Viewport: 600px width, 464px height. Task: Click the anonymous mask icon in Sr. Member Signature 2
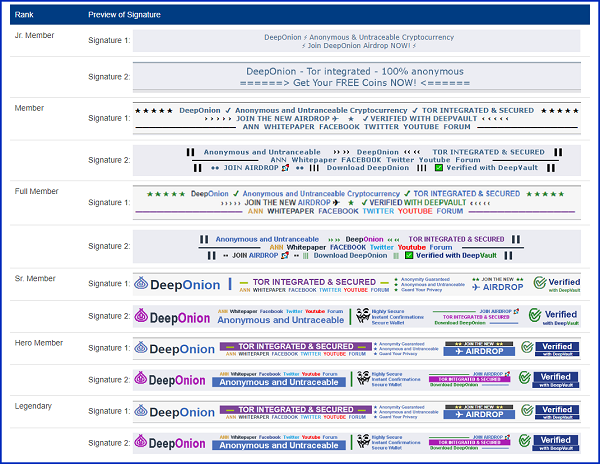pos(363,316)
